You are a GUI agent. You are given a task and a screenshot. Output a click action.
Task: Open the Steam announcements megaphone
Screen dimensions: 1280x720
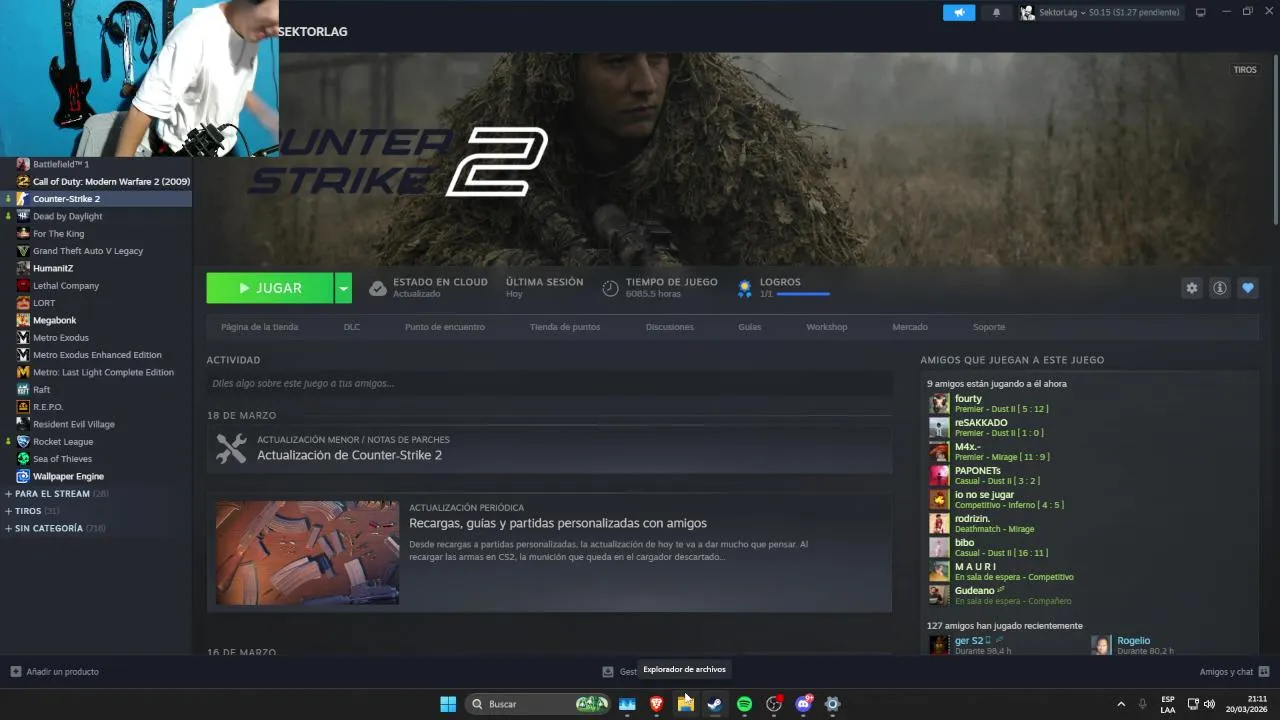(959, 12)
